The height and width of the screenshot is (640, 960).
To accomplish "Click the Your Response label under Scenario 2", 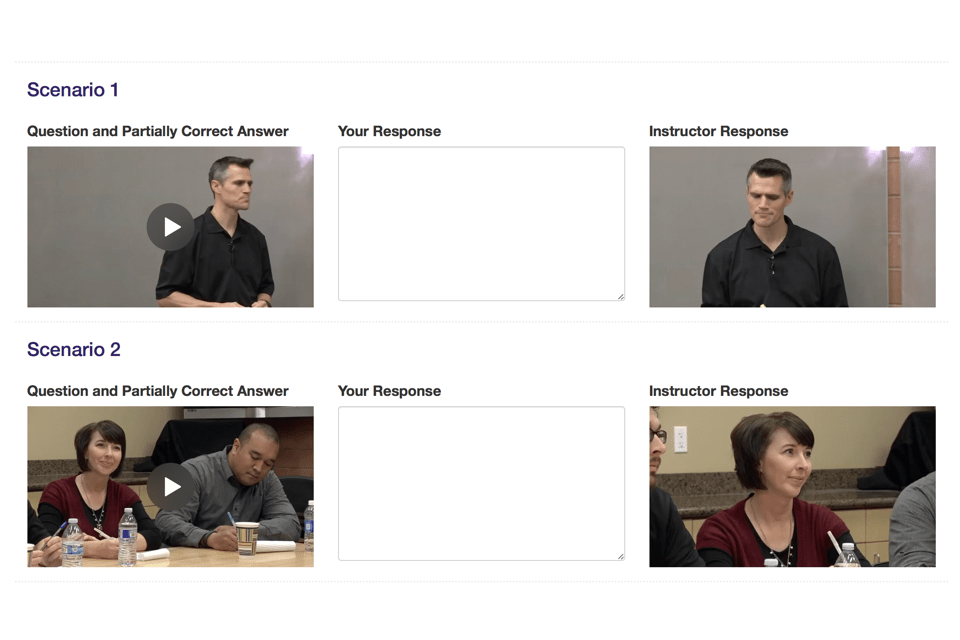I will tap(389, 391).
